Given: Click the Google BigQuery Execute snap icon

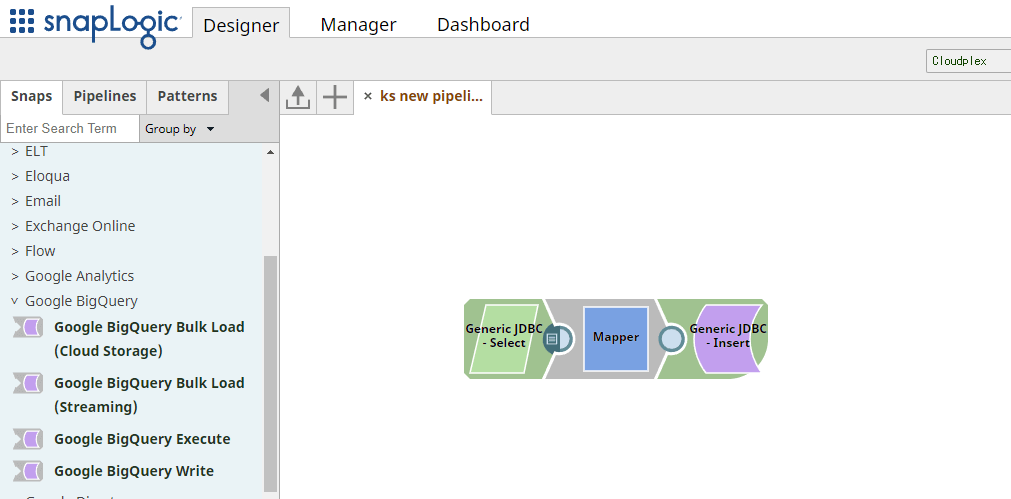Looking at the screenshot, I should [27, 439].
